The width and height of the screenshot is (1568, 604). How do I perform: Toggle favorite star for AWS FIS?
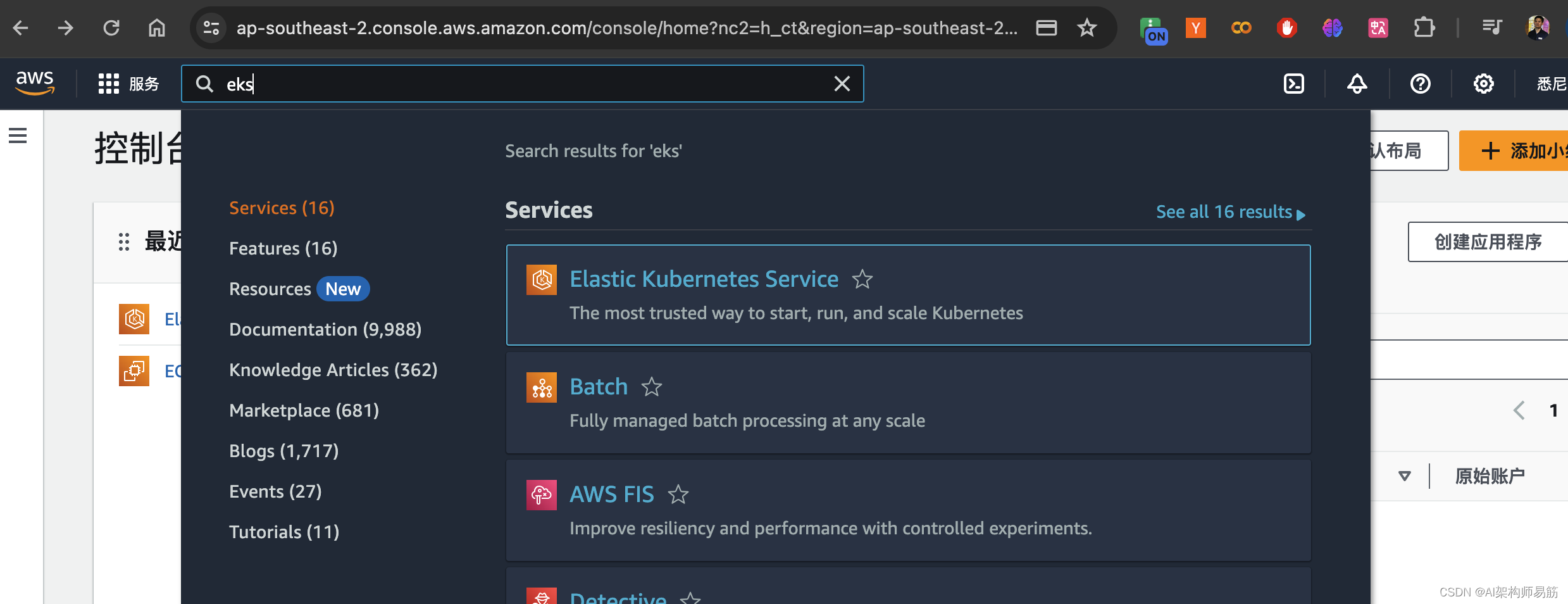click(678, 494)
